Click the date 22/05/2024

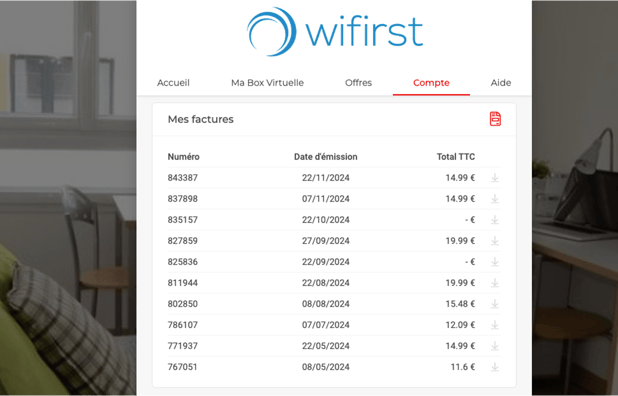(326, 346)
